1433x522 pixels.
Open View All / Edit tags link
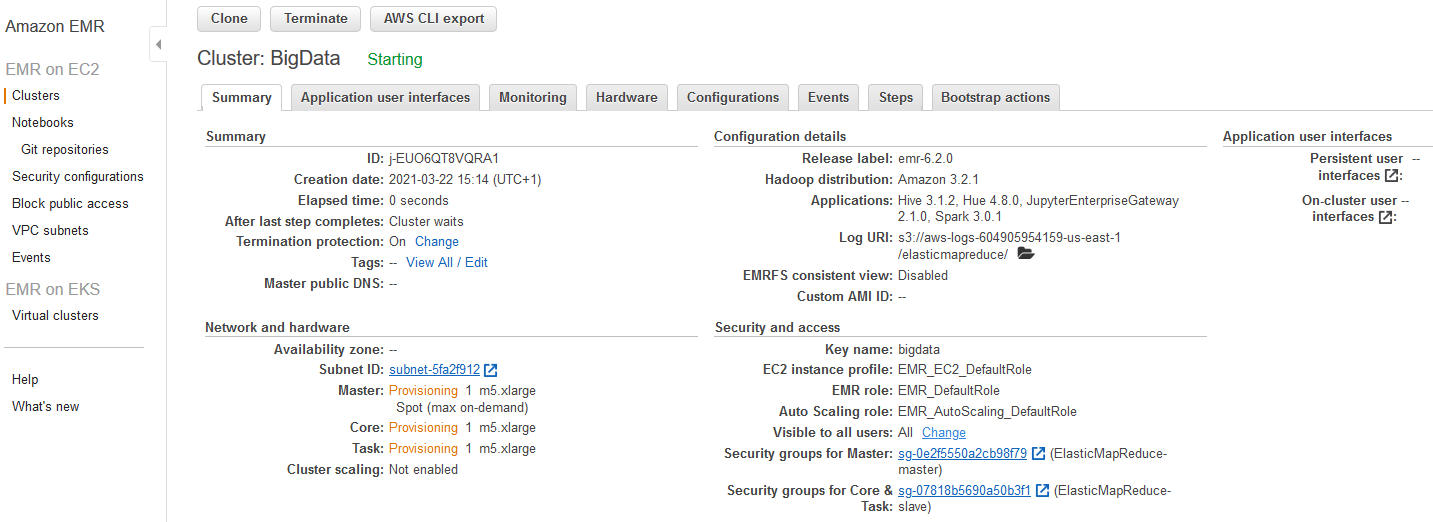point(446,263)
